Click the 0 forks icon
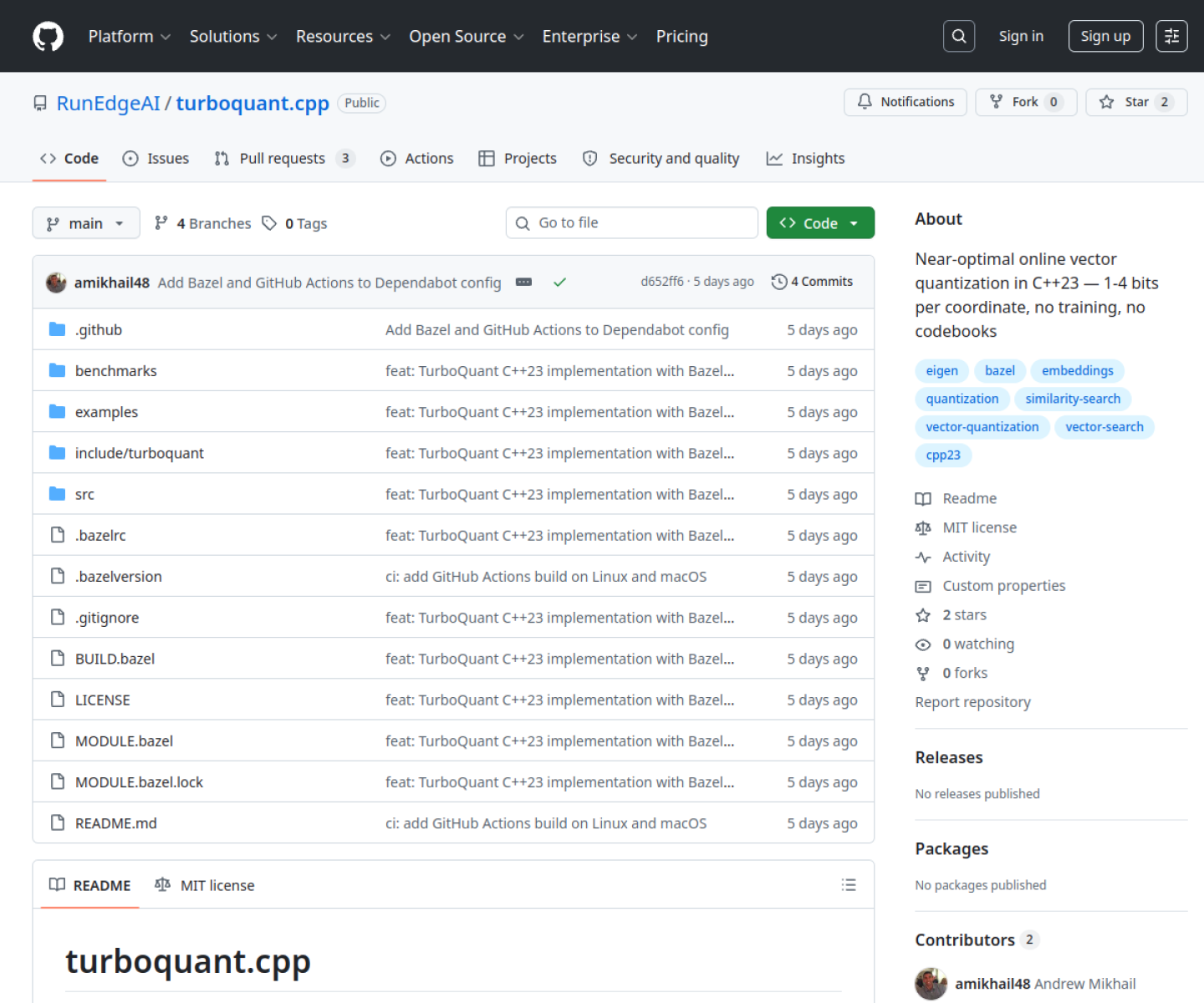Image resolution: width=1204 pixels, height=1003 pixels. tap(923, 674)
